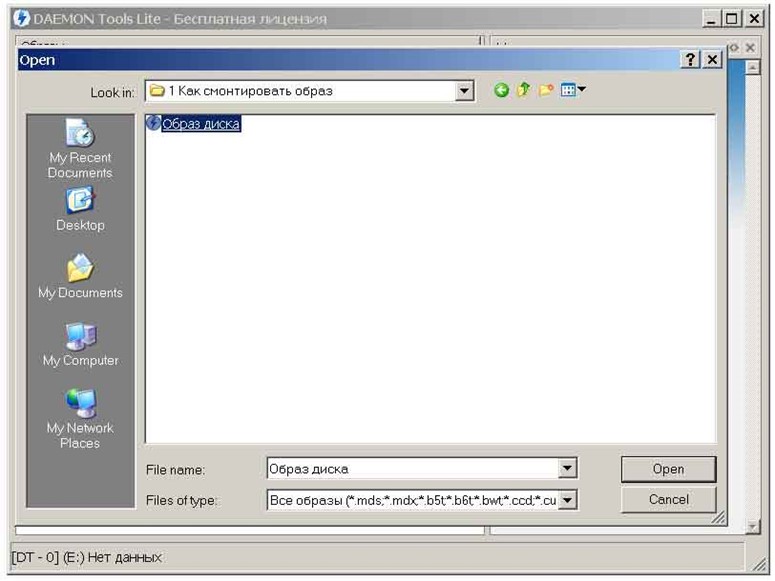This screenshot has width=775, height=581.
Task: Open My Computer location
Action: tap(80, 345)
